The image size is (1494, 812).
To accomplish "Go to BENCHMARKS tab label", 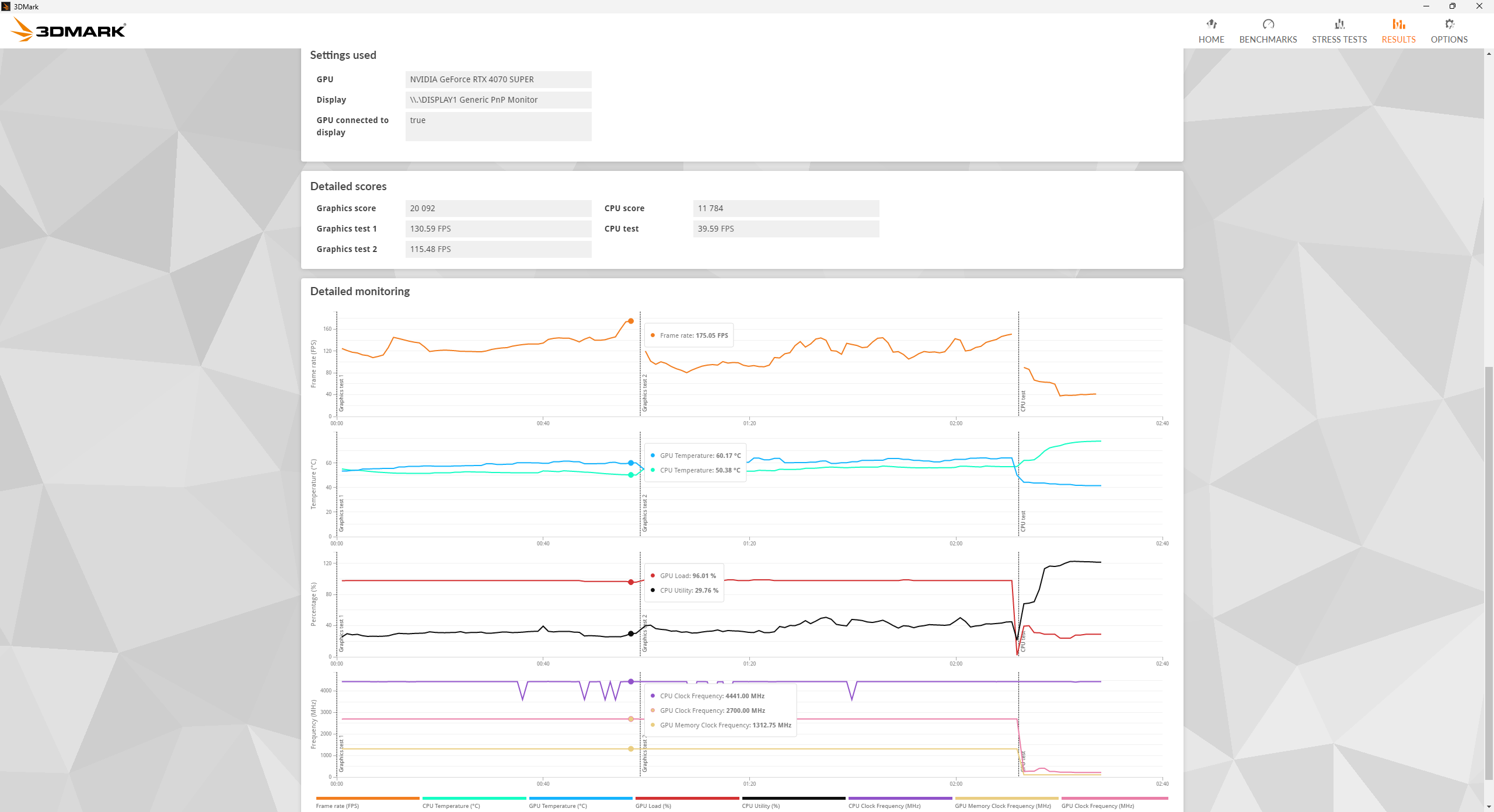I will click(x=1268, y=40).
